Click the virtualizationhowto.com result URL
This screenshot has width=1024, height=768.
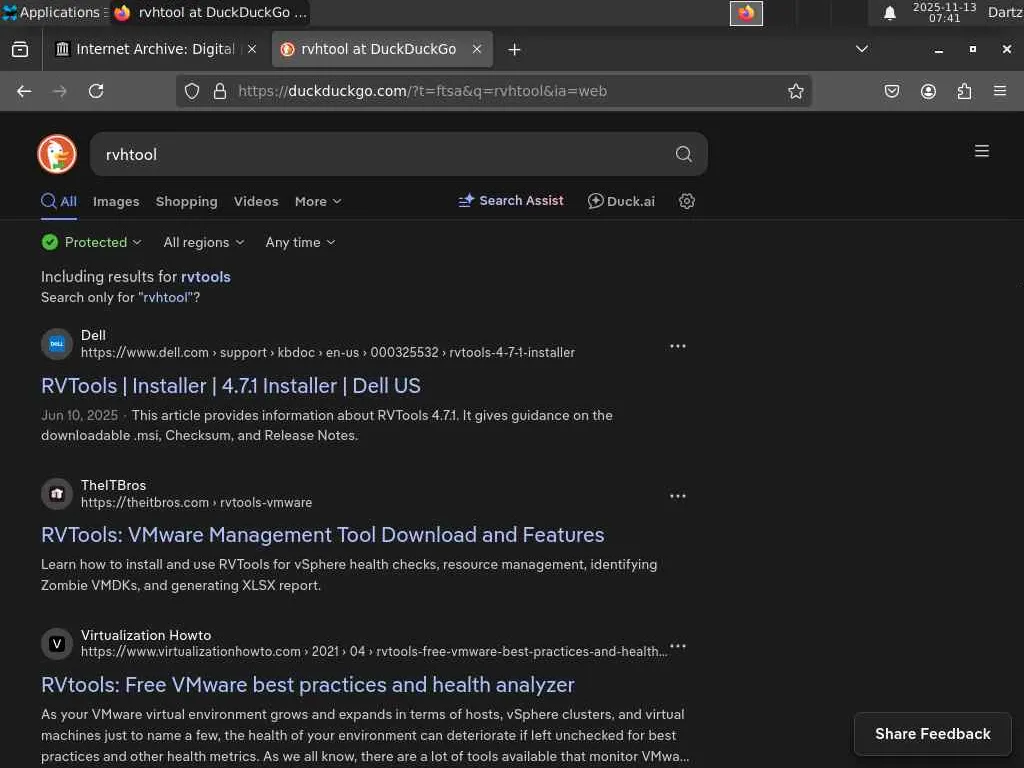(x=374, y=652)
